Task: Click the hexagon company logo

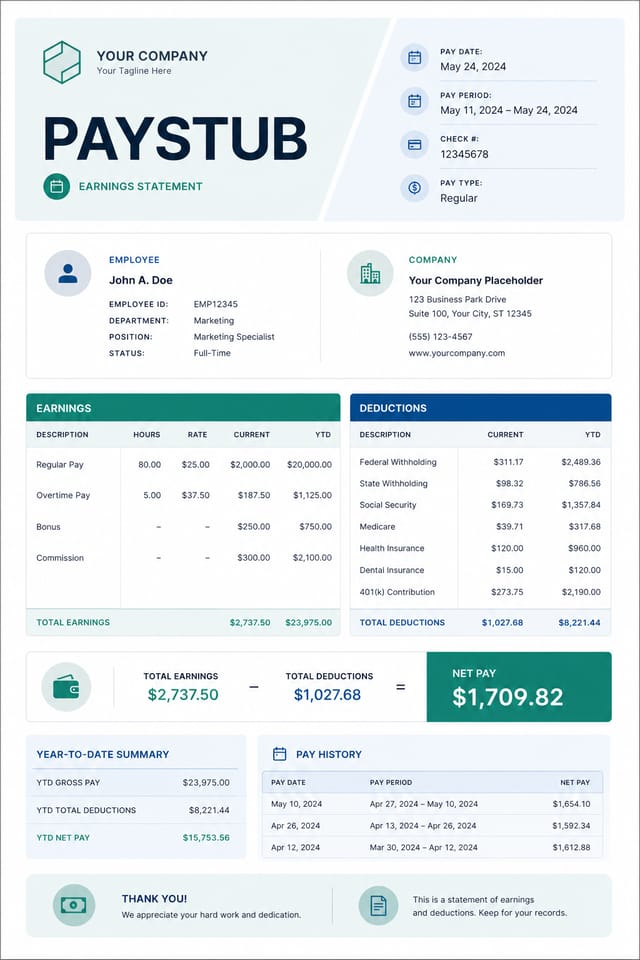Action: tap(62, 62)
